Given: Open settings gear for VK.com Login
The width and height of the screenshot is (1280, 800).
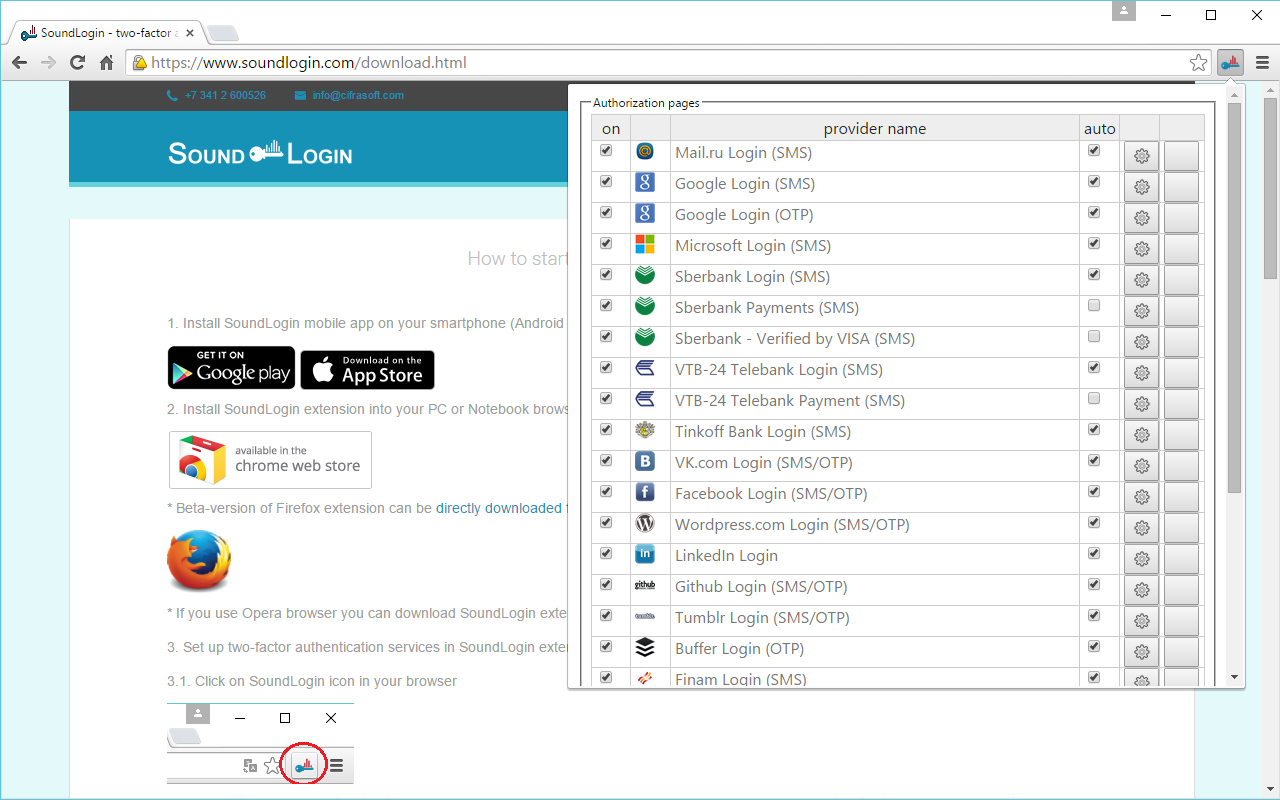Looking at the screenshot, I should 1141,466.
